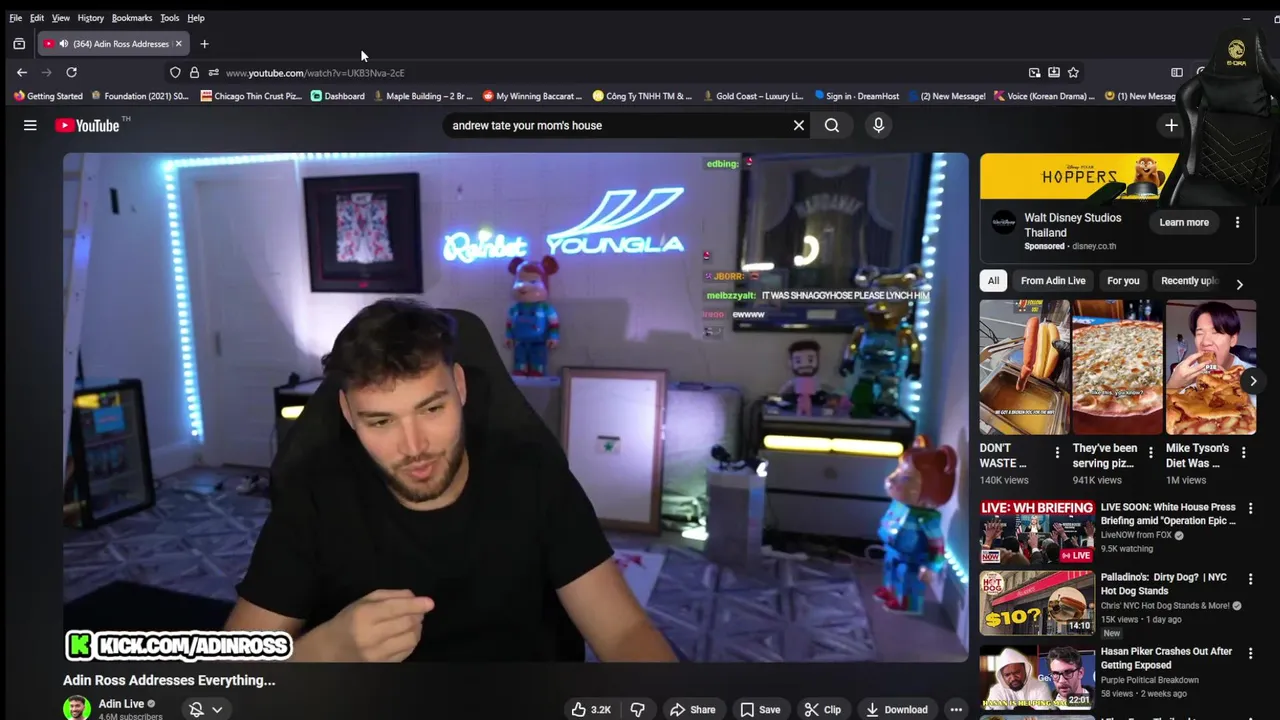This screenshot has height=720, width=1280.
Task: Clear the search box with the X icon
Action: pyautogui.click(x=798, y=125)
